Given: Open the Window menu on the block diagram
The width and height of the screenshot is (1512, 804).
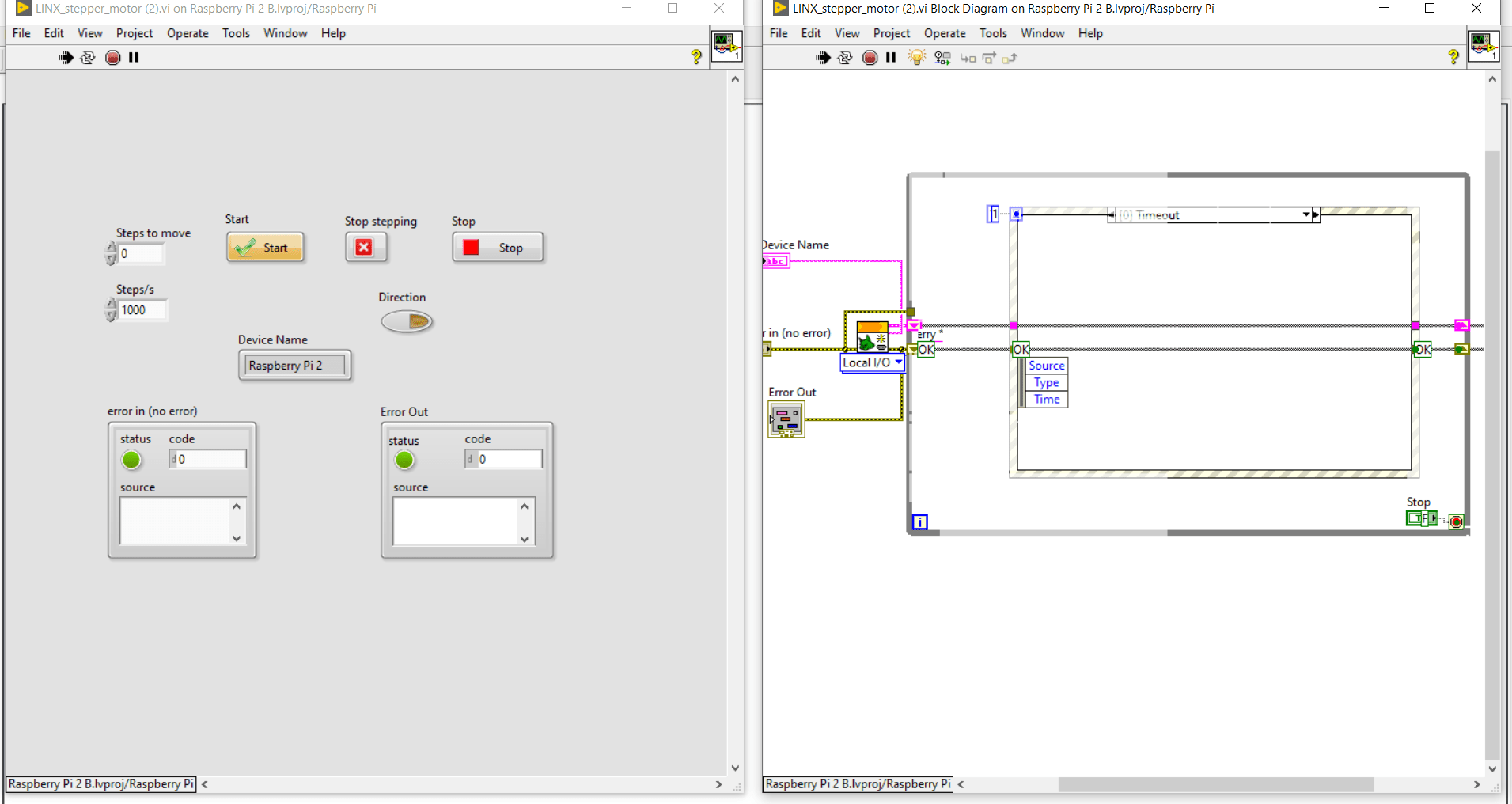Looking at the screenshot, I should [x=1041, y=32].
